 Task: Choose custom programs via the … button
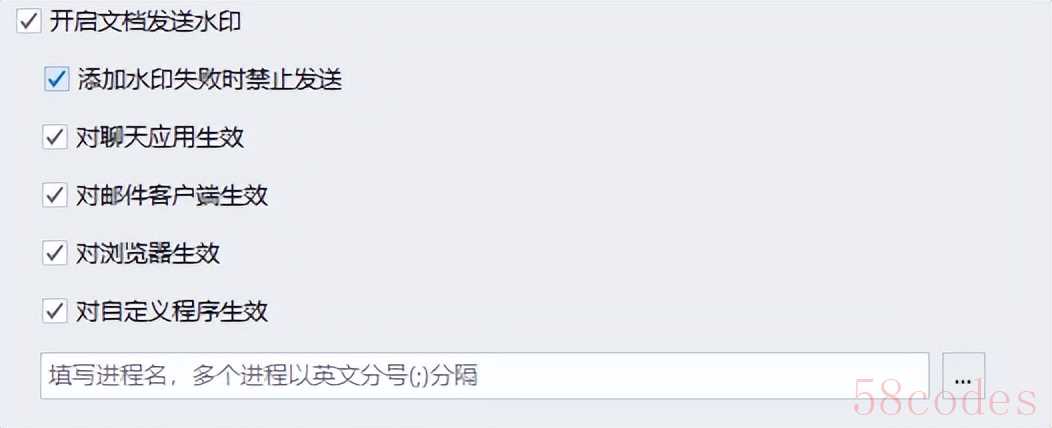(x=963, y=376)
